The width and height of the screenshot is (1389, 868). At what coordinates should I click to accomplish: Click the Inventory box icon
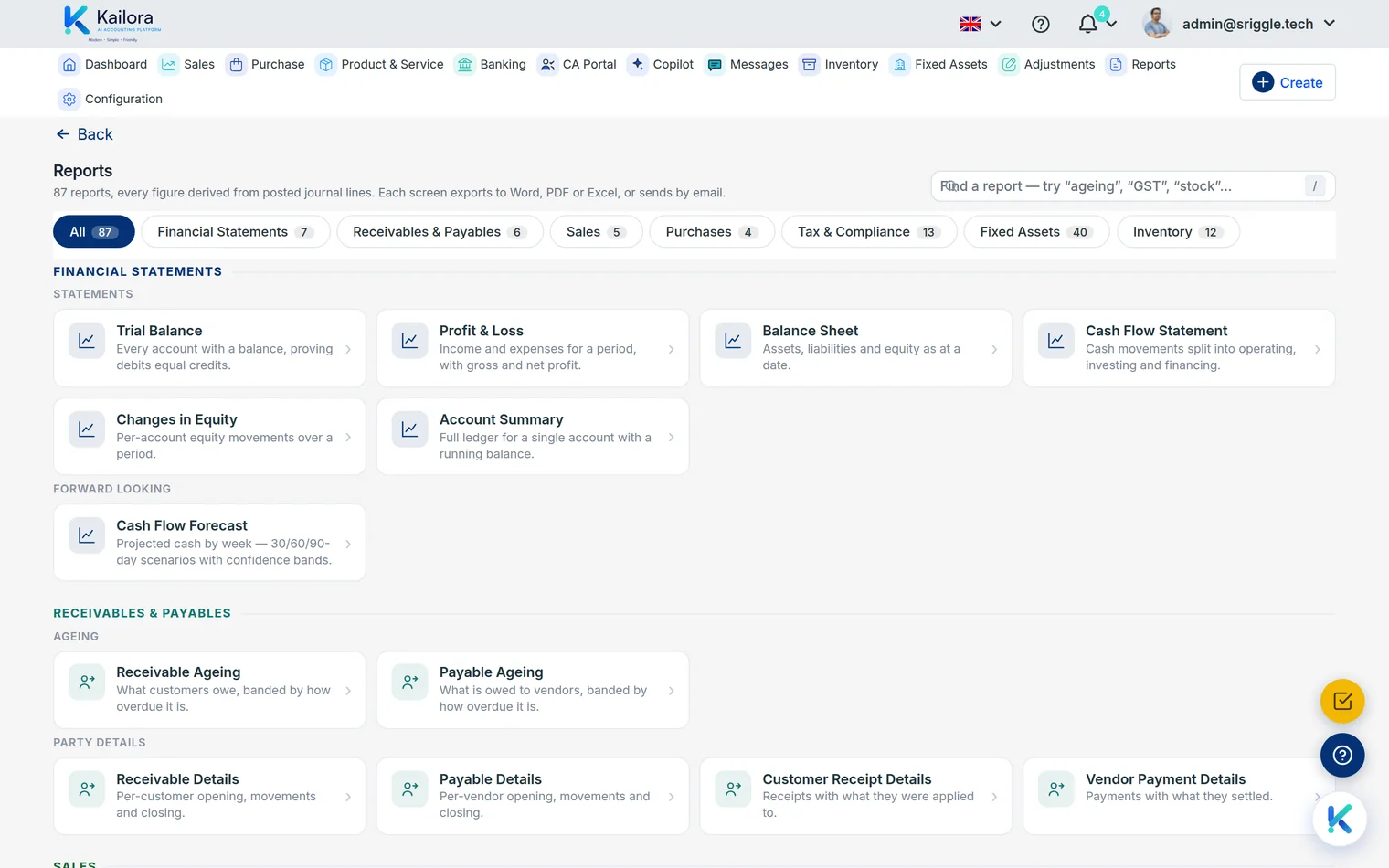click(809, 64)
